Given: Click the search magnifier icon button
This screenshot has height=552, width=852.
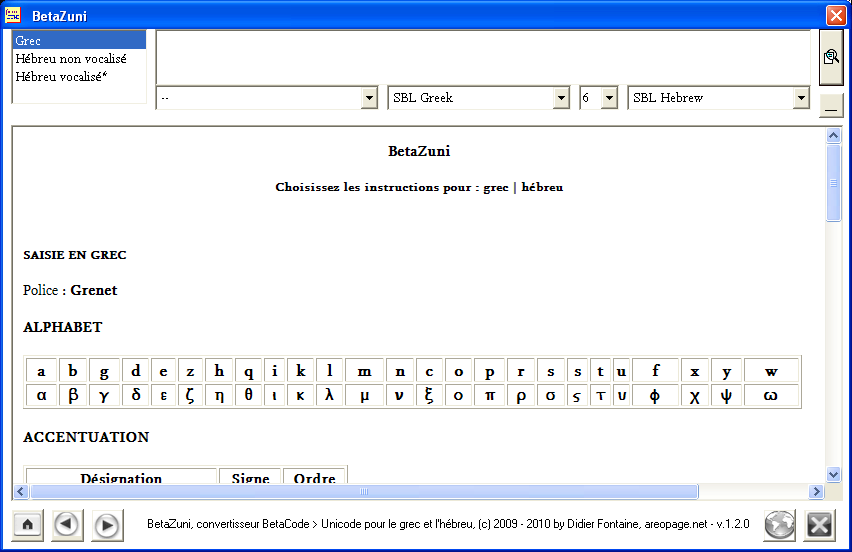Looking at the screenshot, I should [x=831, y=57].
